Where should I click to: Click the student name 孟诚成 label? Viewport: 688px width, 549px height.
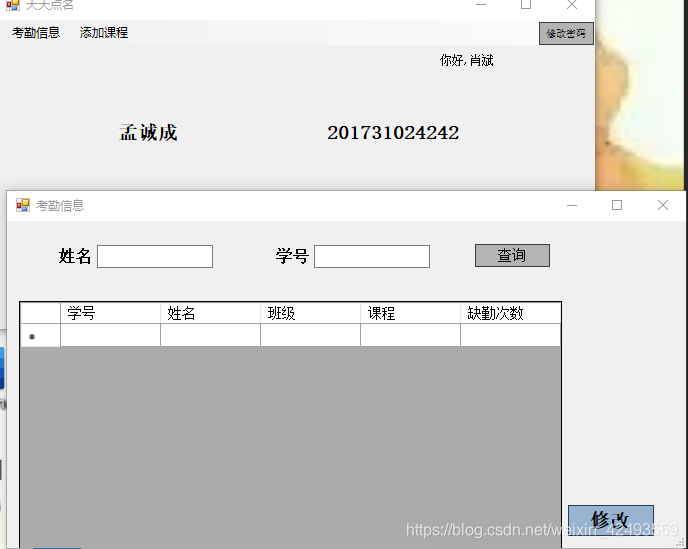(148, 133)
